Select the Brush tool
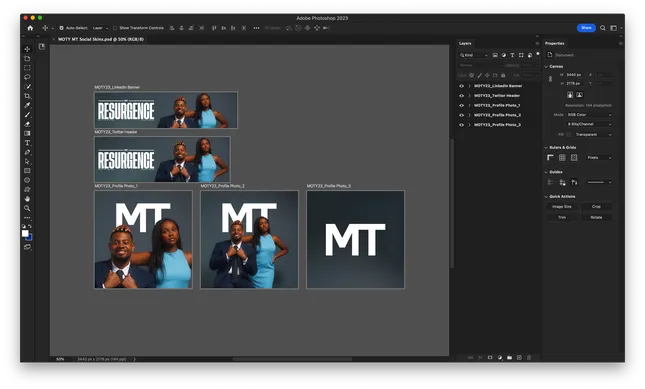 [x=27, y=115]
